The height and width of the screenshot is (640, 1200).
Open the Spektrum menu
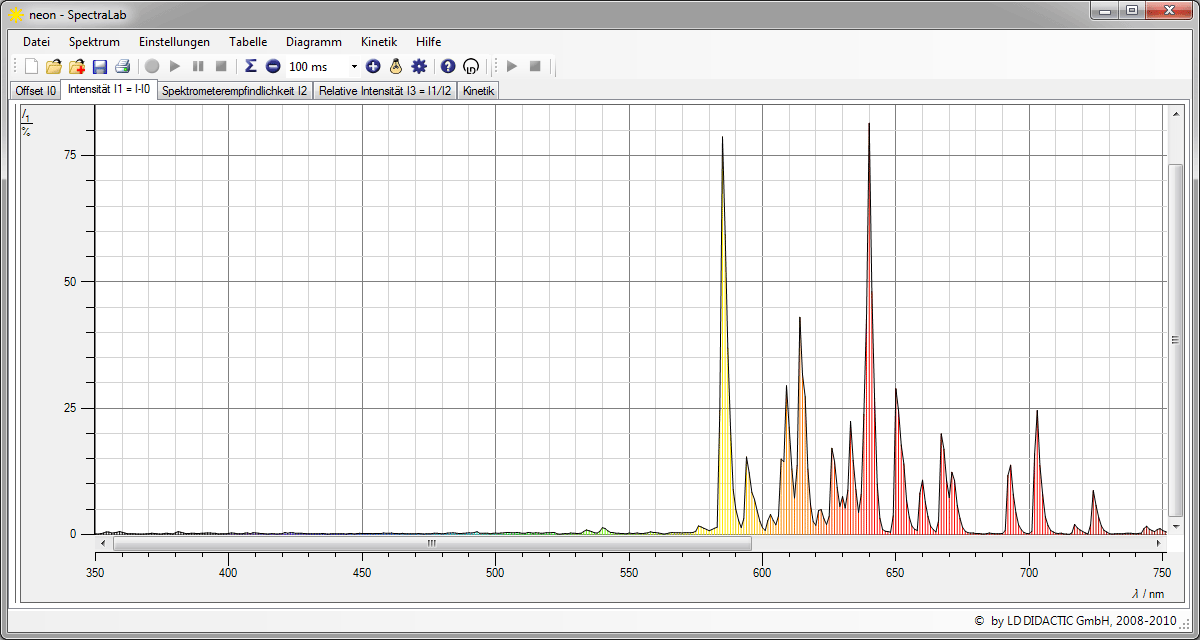(94, 42)
